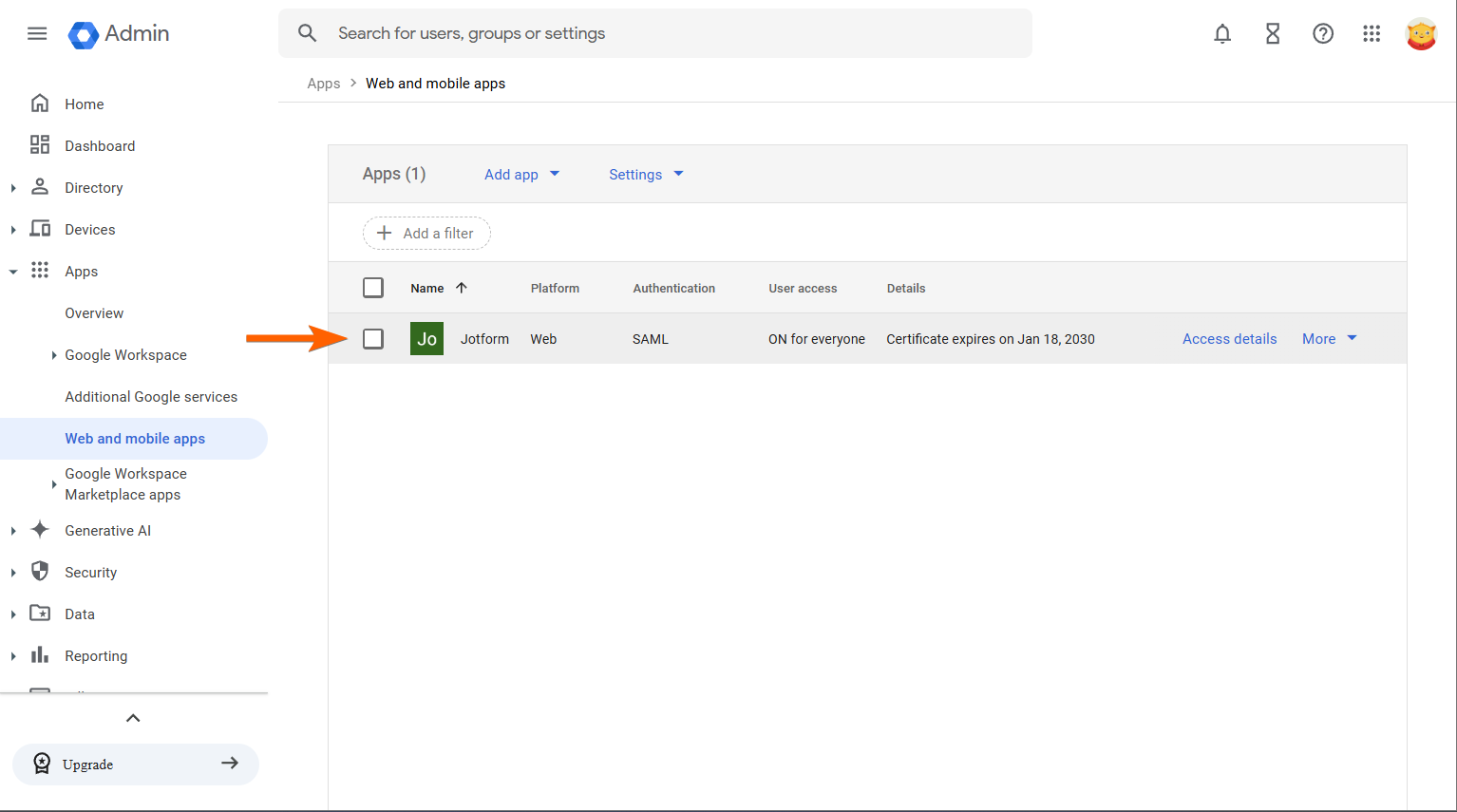The image size is (1457, 812).
Task: Click the Google Admin logo
Action: [x=119, y=34]
